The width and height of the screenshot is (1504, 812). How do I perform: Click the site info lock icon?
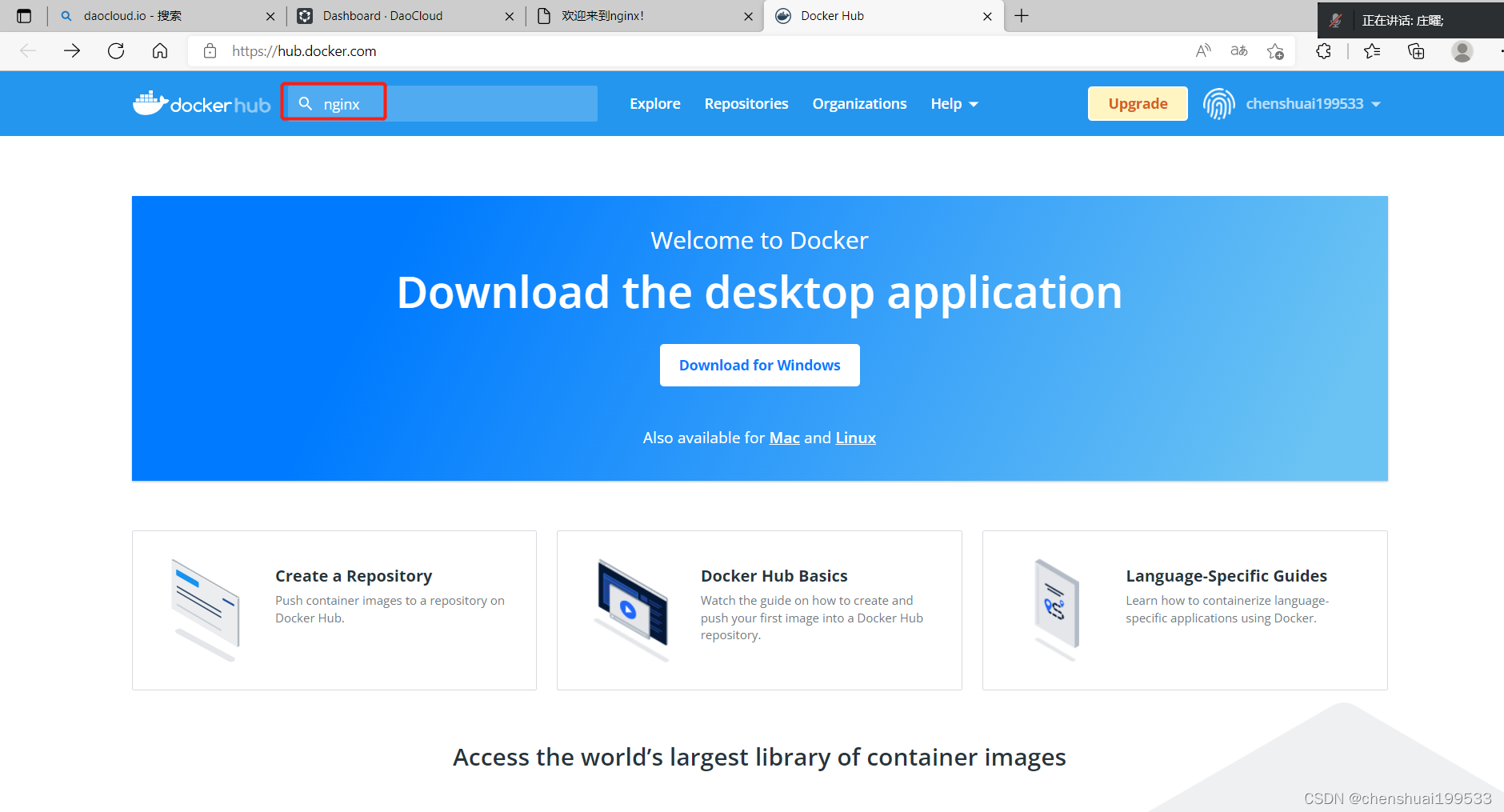[210, 51]
